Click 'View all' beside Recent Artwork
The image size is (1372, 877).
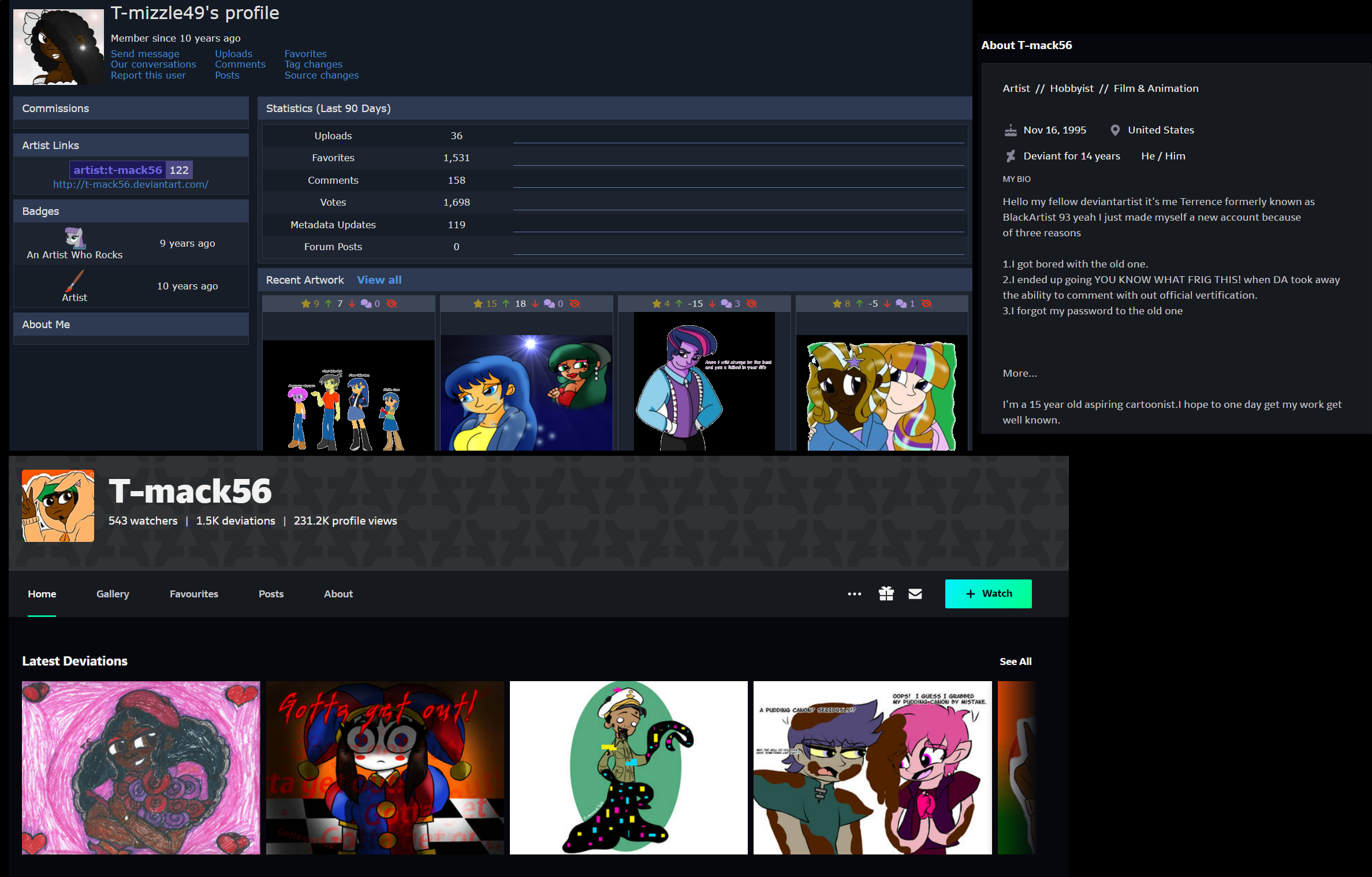pyautogui.click(x=379, y=280)
